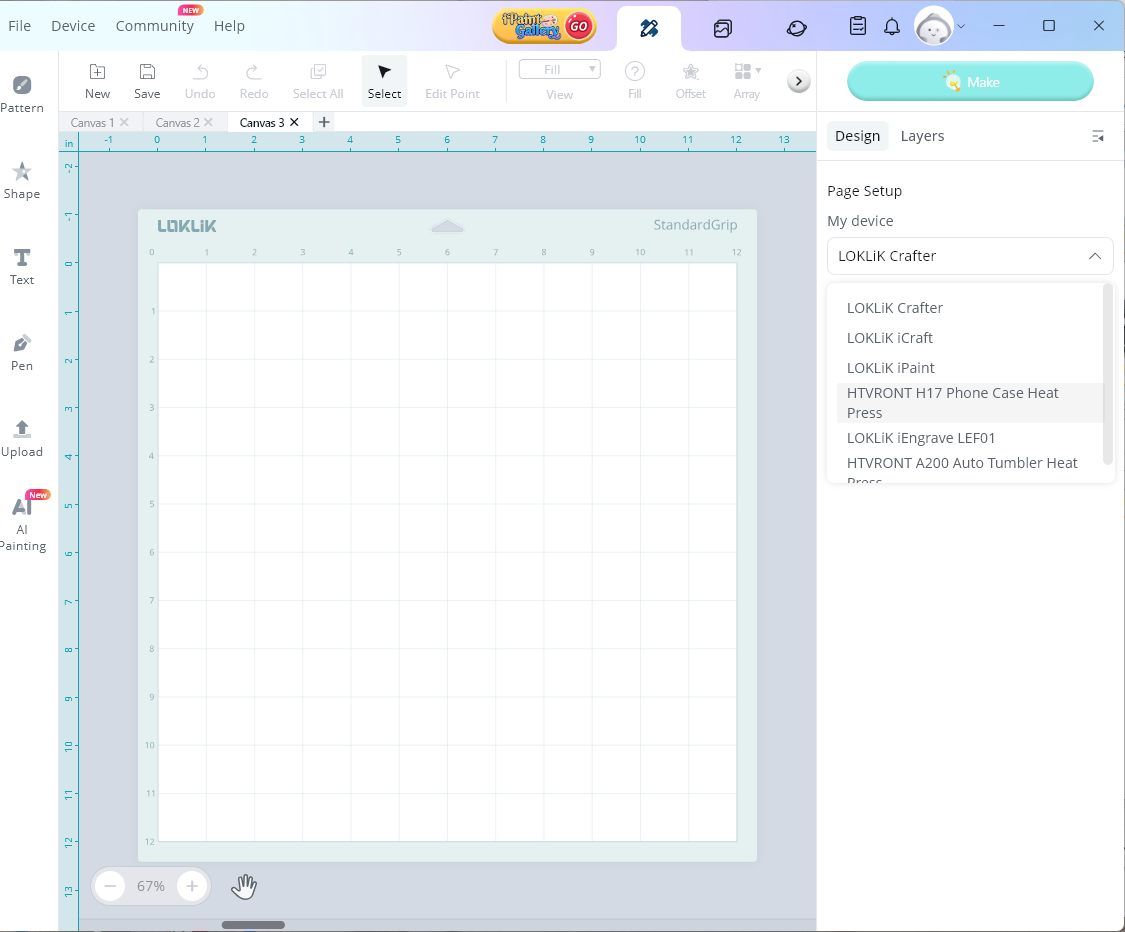Select the Pattern tool in sidebar
The image size is (1125, 932).
pyautogui.click(x=22, y=94)
